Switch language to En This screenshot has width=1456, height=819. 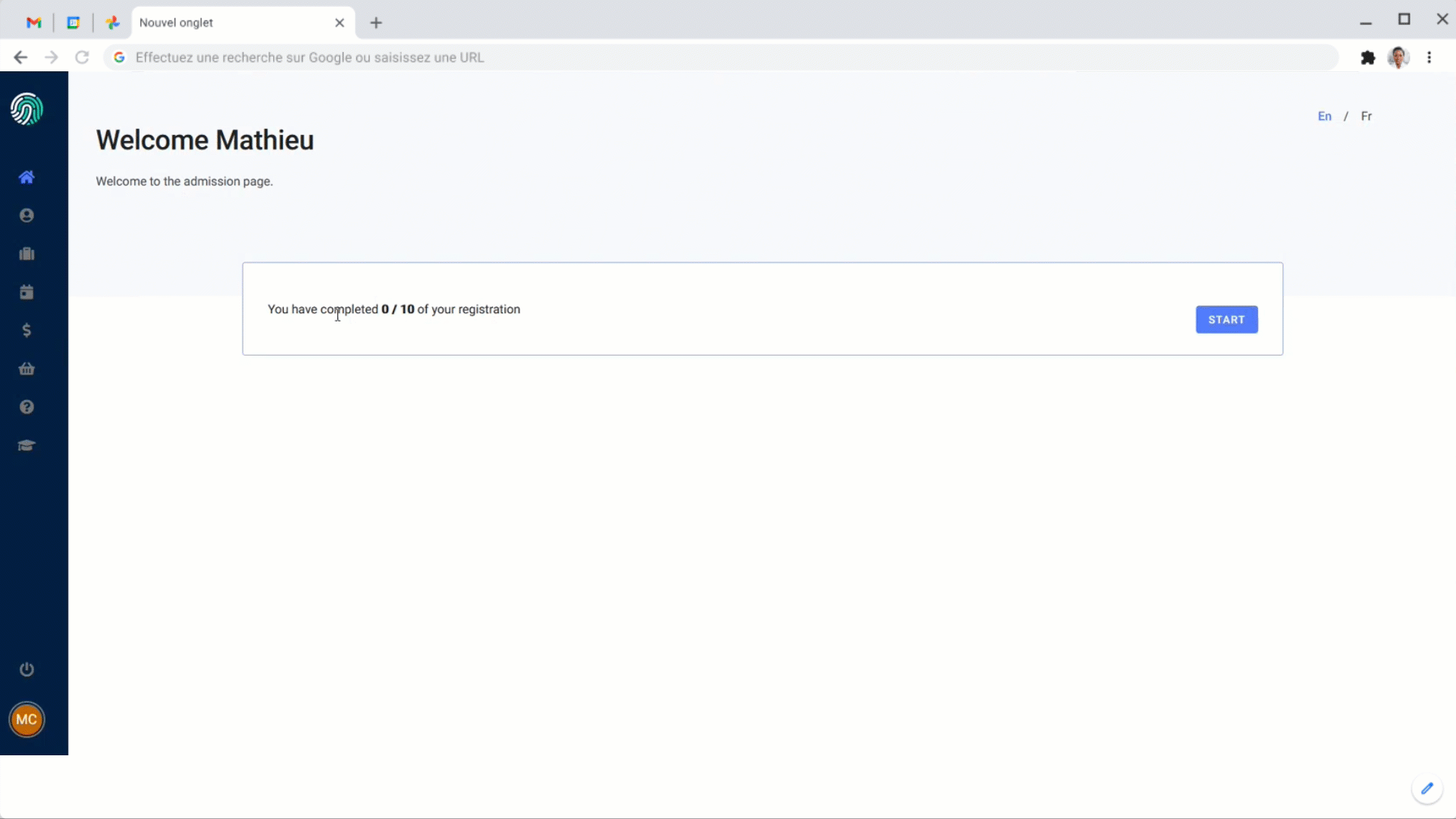coord(1325,116)
